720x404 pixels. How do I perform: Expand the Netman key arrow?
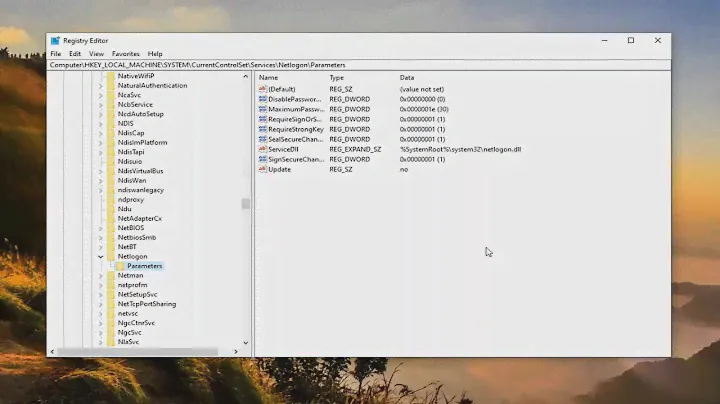pyautogui.click(x=100, y=275)
